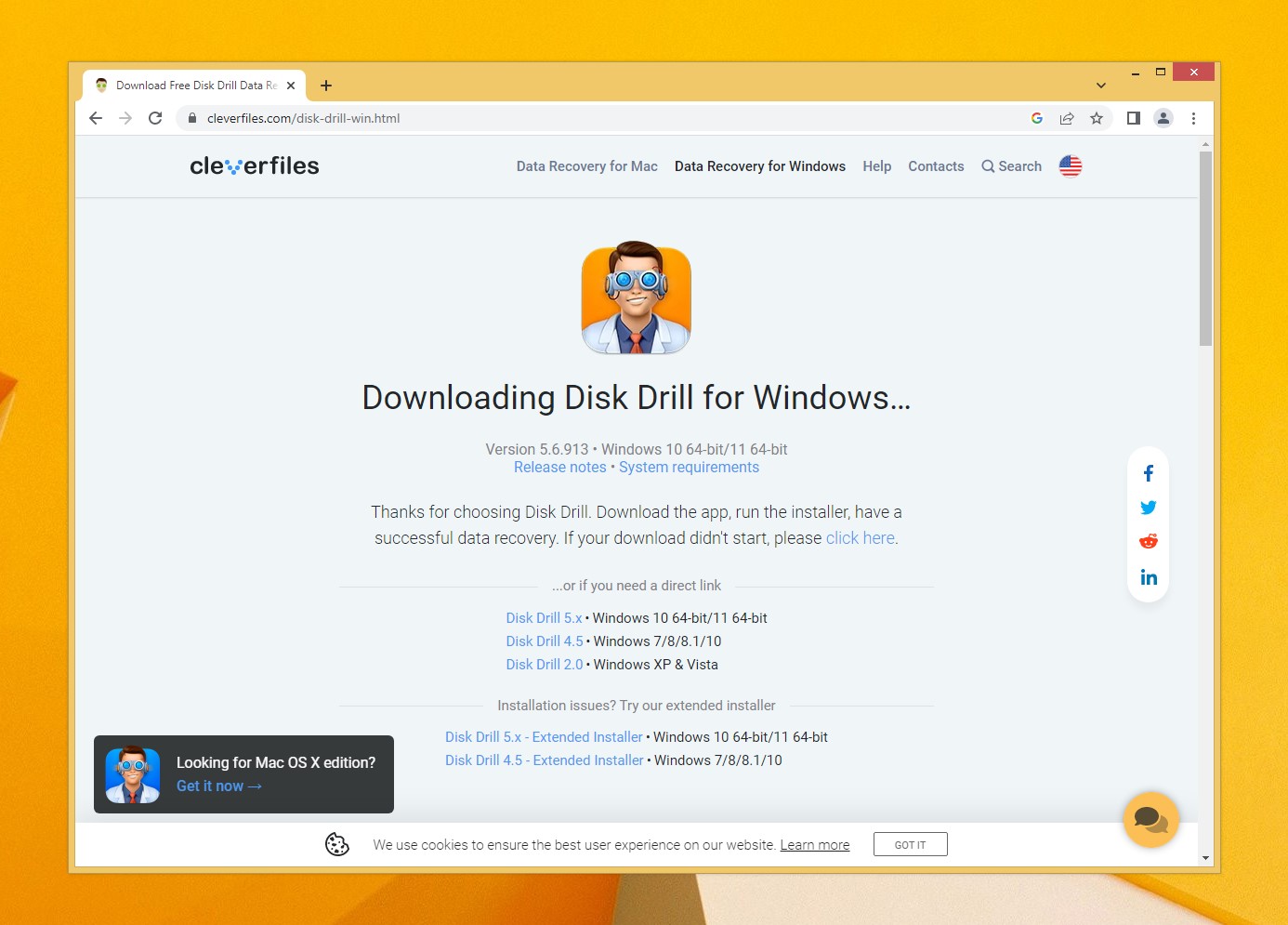Share this page via share icon

point(1067,118)
